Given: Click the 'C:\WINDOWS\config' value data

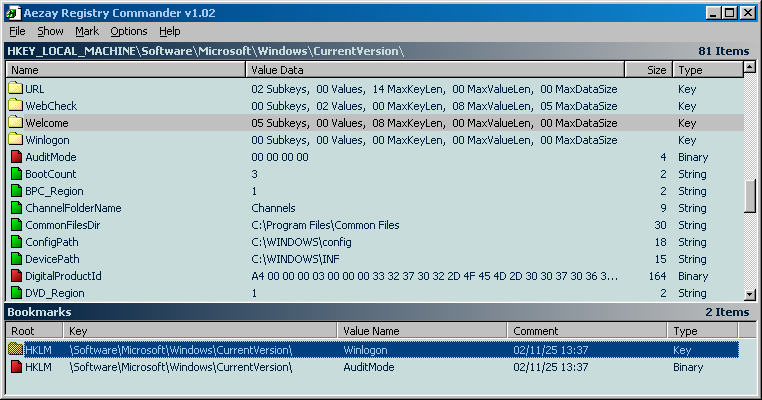Looking at the screenshot, I should [301, 242].
